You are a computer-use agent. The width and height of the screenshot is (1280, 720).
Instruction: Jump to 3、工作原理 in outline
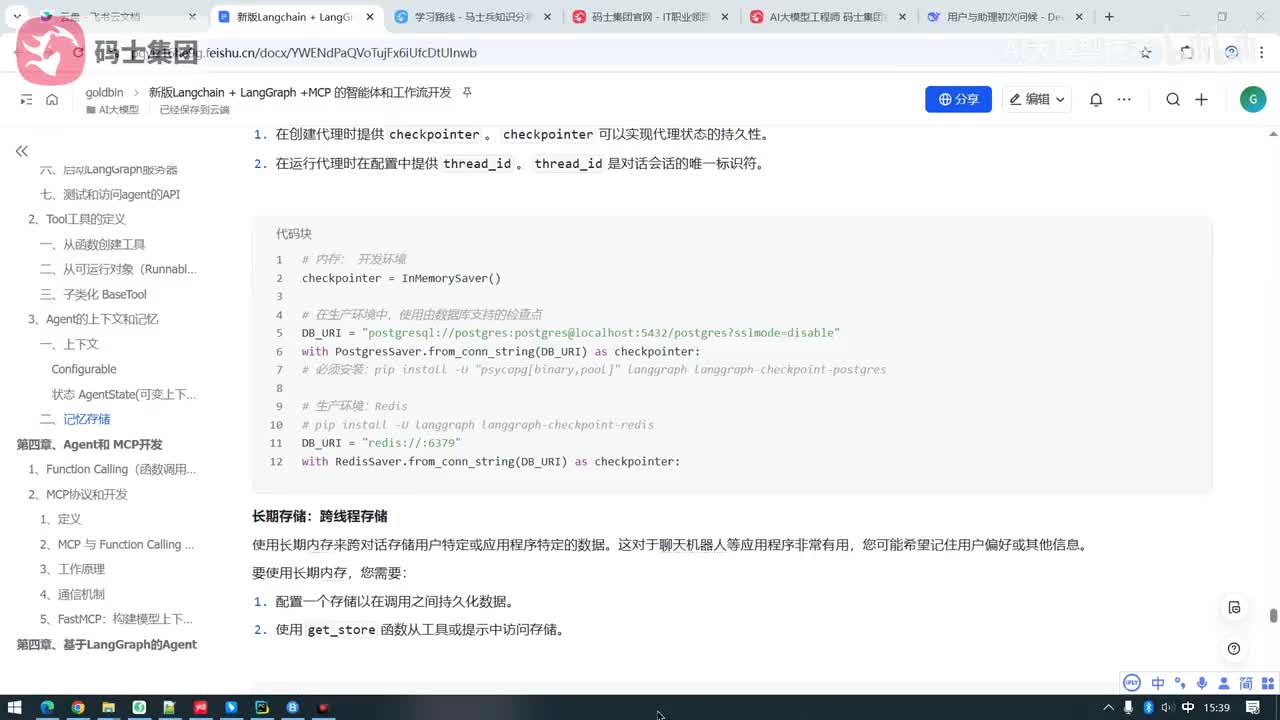pyautogui.click(x=72, y=569)
